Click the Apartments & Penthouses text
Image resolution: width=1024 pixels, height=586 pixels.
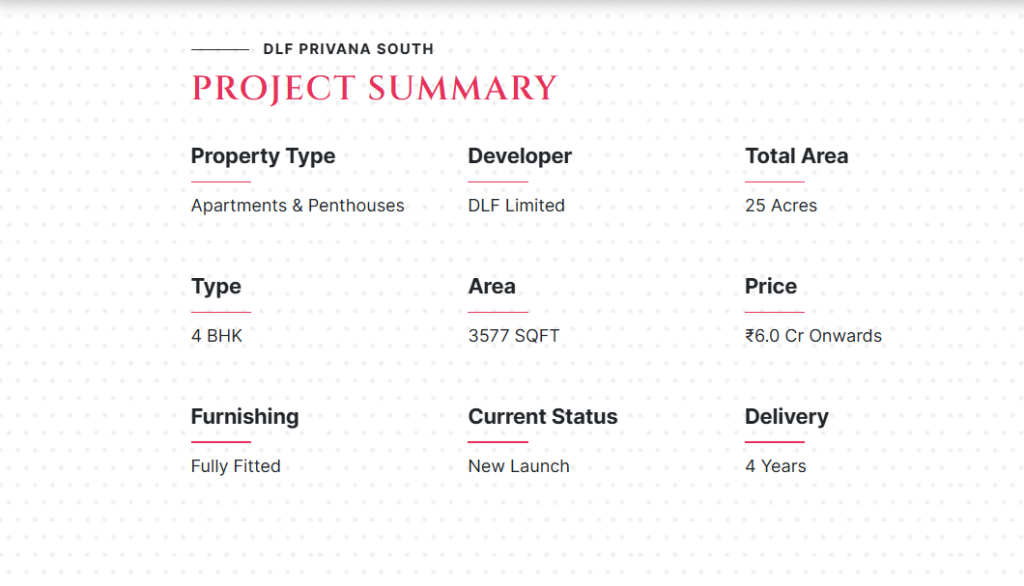click(298, 206)
